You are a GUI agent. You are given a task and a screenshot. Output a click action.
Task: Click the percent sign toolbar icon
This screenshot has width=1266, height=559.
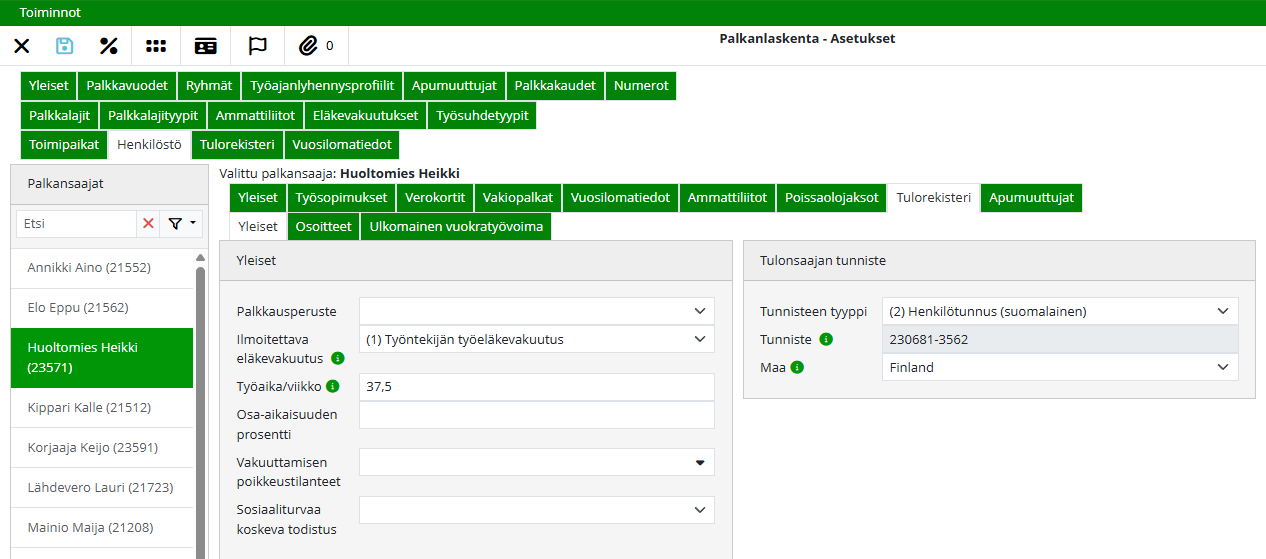pos(109,46)
